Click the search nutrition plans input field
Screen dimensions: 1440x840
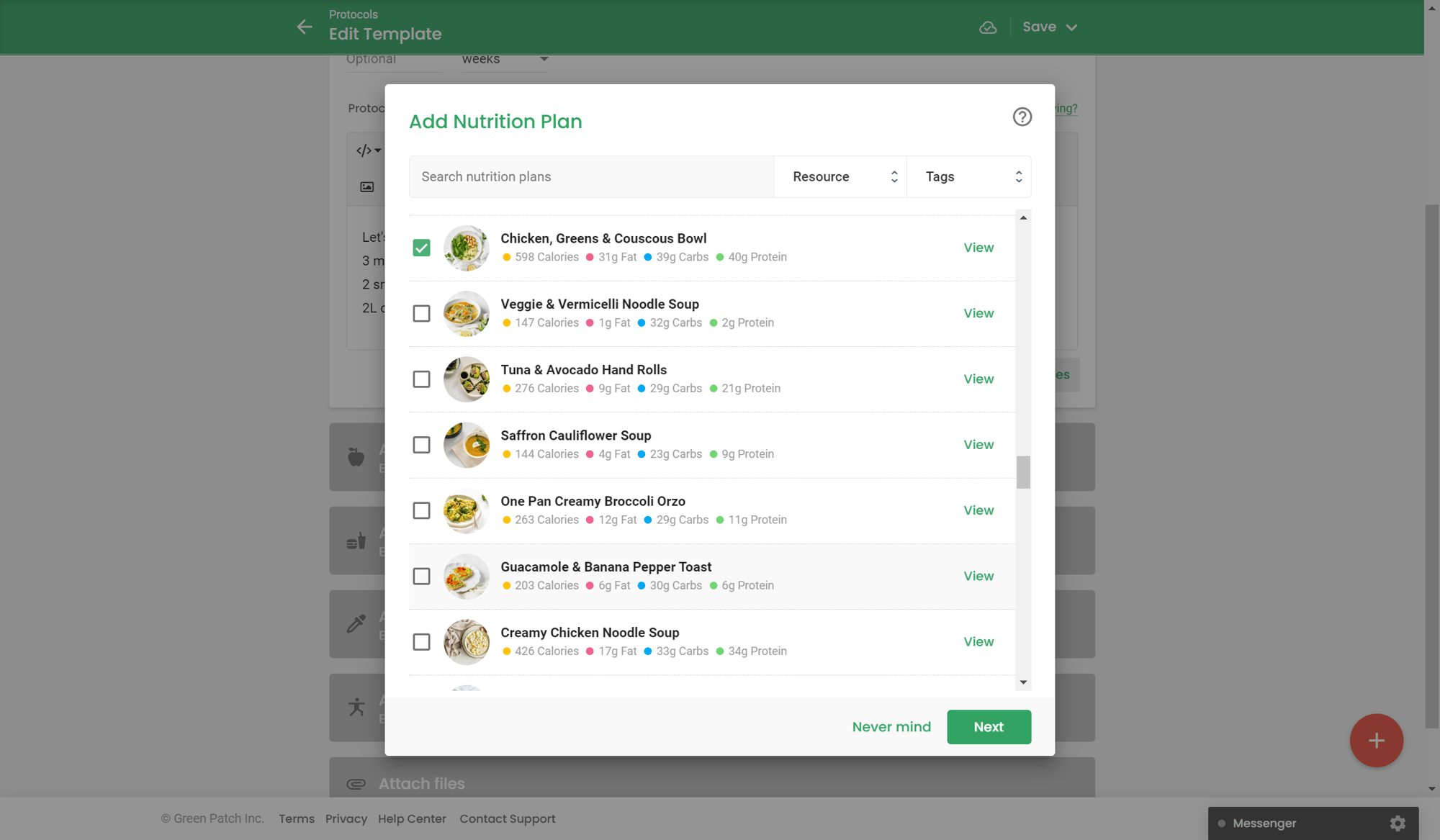[x=591, y=176]
